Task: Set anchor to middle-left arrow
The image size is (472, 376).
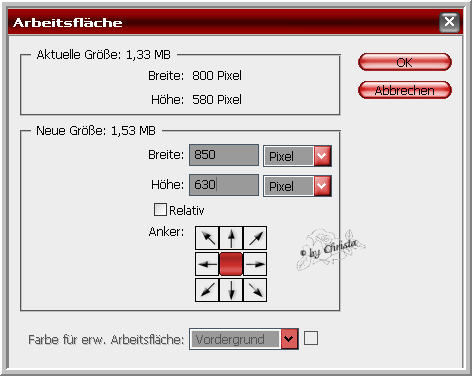Action: [207, 264]
